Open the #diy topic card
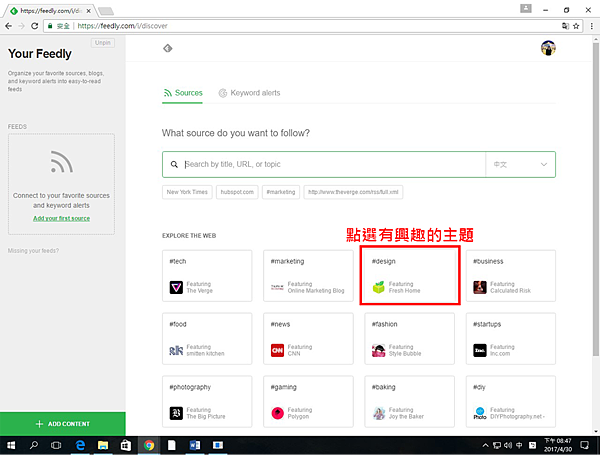The width and height of the screenshot is (600, 458). tap(511, 402)
